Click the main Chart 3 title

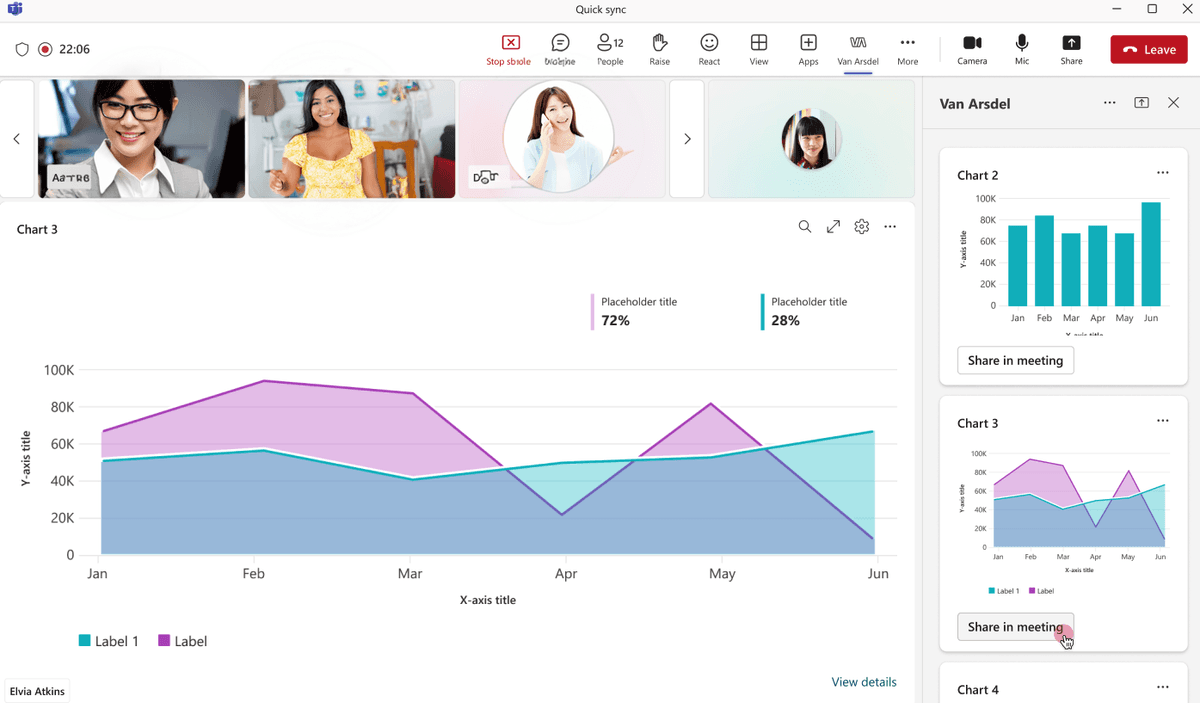37,229
